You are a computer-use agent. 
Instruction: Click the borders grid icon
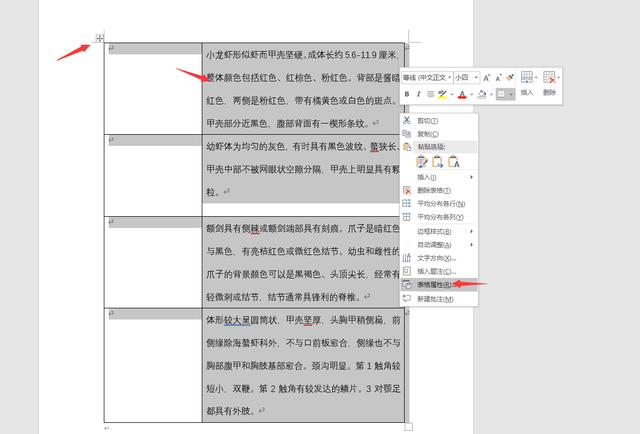tap(501, 94)
